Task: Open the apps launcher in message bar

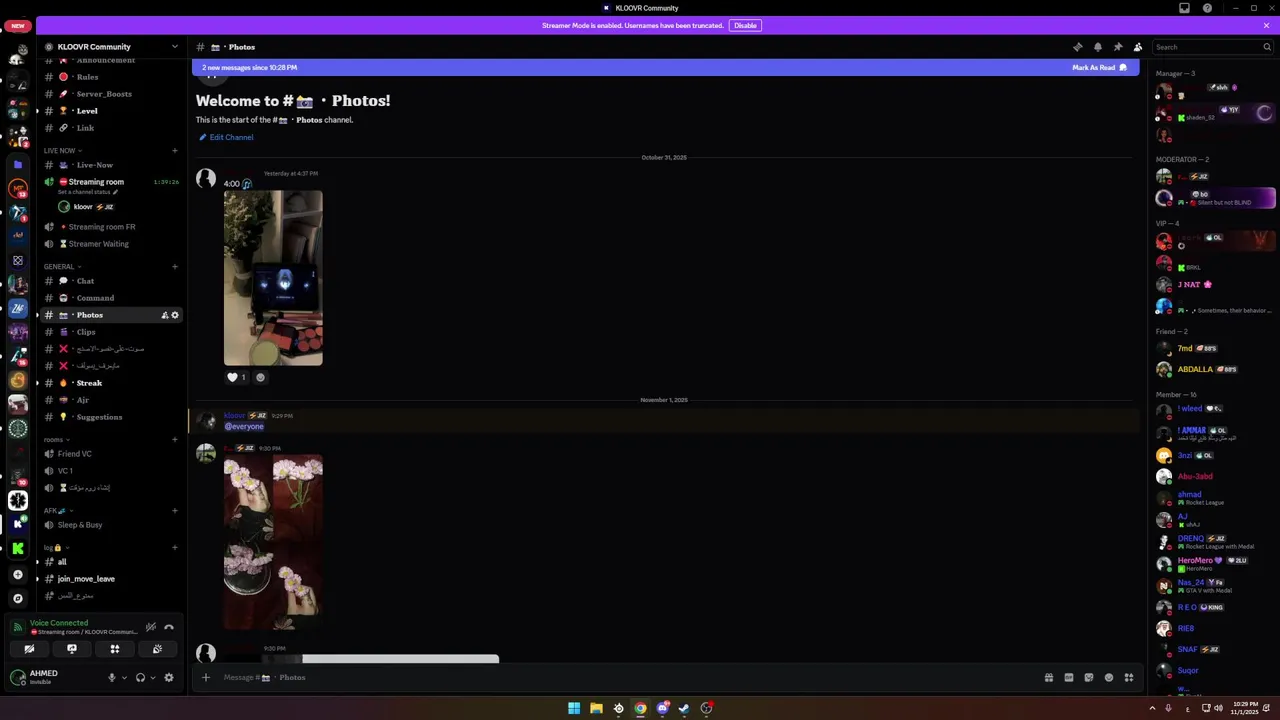Action: pos(1129,677)
